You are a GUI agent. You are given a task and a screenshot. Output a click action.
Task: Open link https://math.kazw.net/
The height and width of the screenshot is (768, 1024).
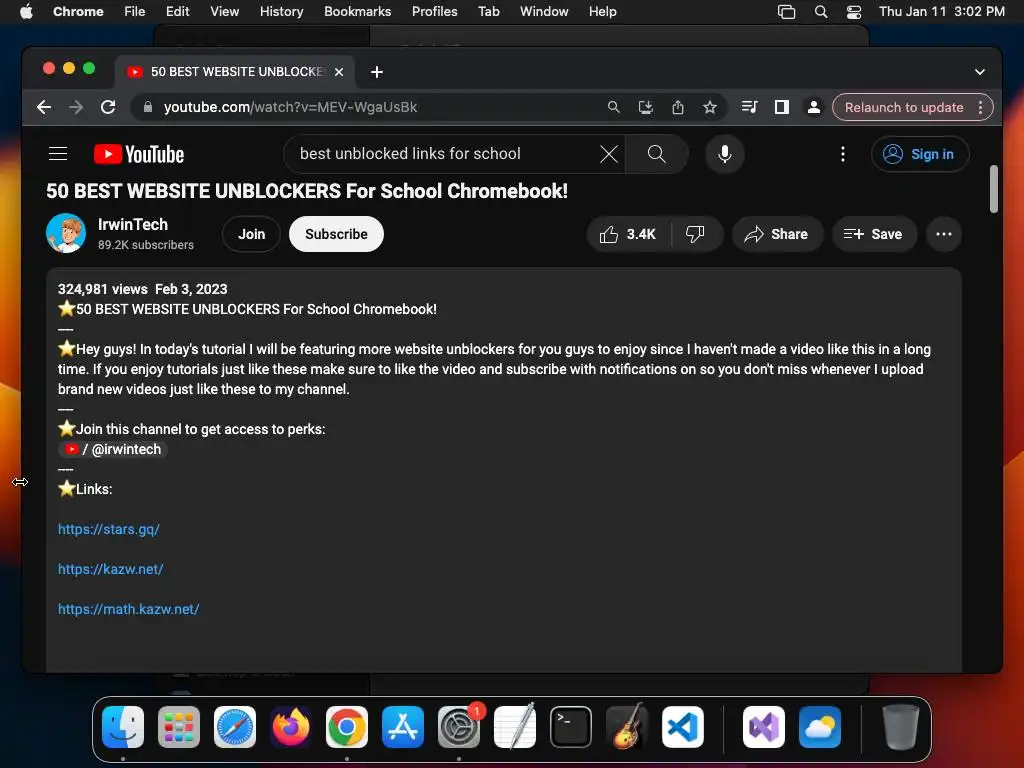(x=129, y=609)
